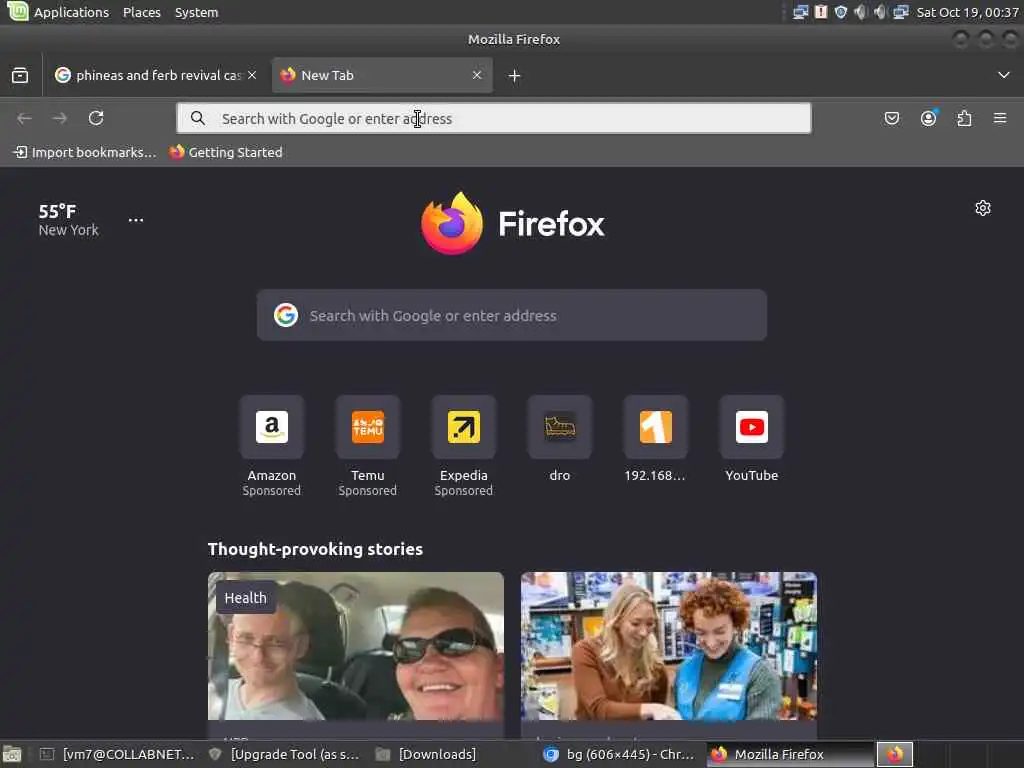Open a new tab with plus button
The image size is (1024, 768).
pyautogui.click(x=515, y=76)
